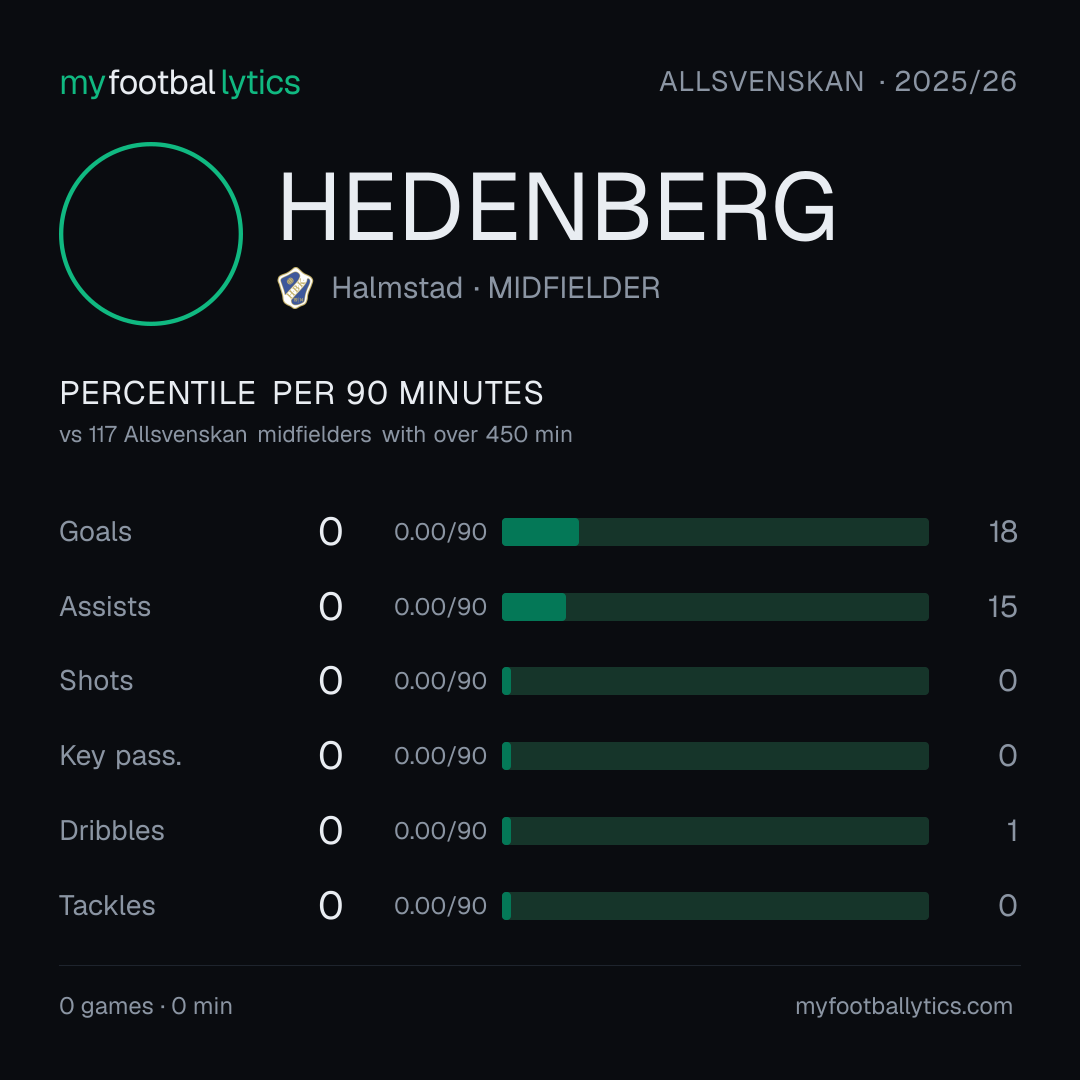Image resolution: width=1080 pixels, height=1080 pixels.
Task: Select the Assists percentile bar
Action: tap(715, 607)
